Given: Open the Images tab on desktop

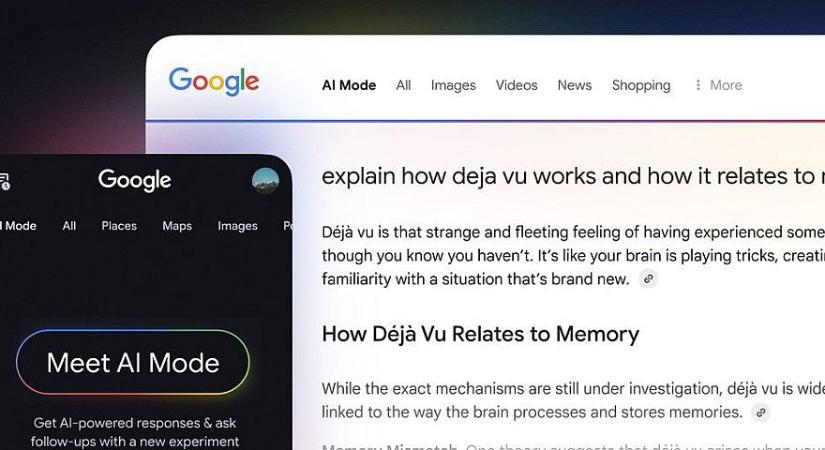Looking at the screenshot, I should pos(453,85).
